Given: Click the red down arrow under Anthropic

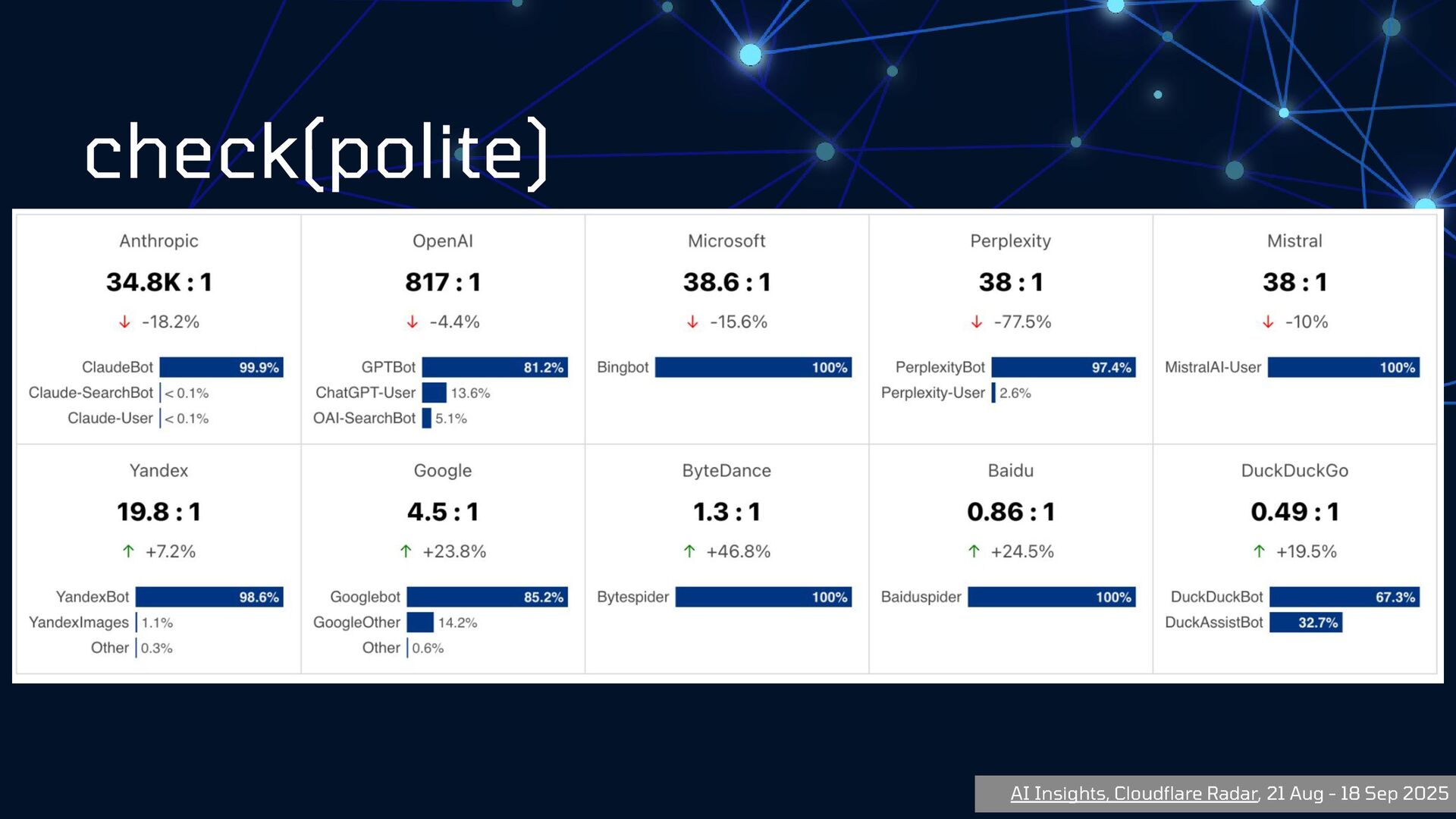Looking at the screenshot, I should click(124, 322).
